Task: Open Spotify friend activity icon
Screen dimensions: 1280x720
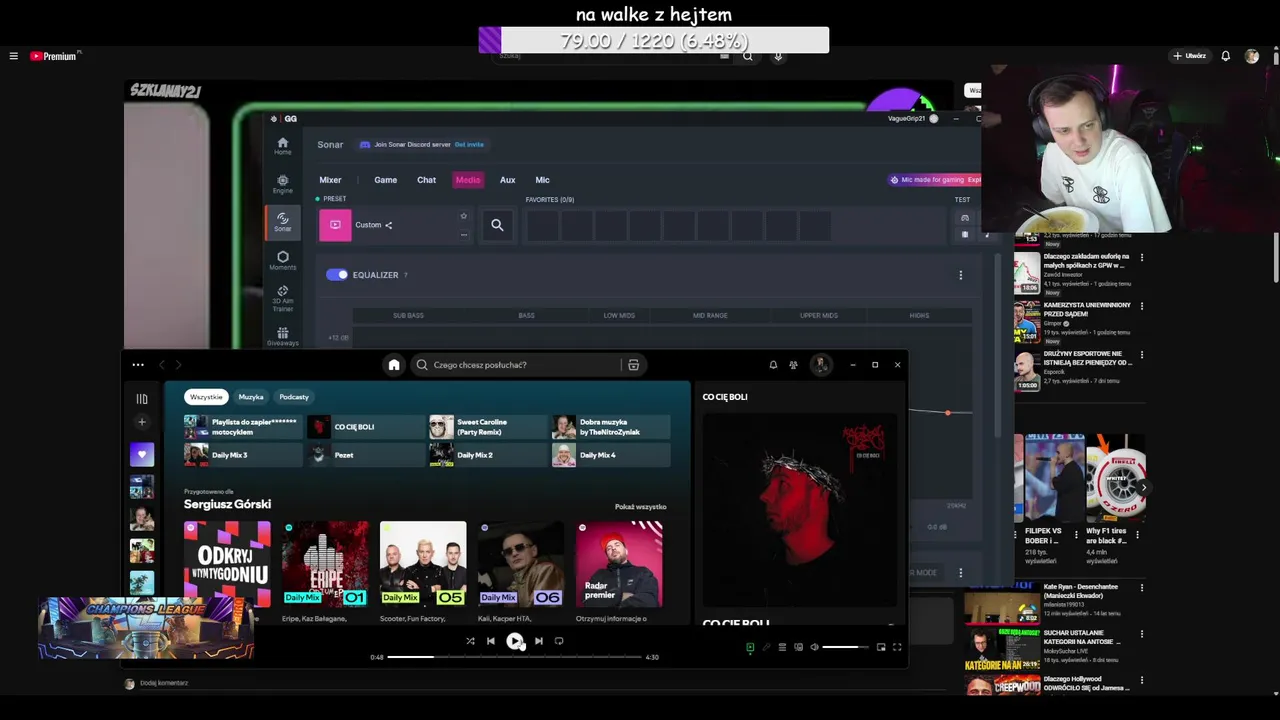Action: tap(793, 365)
